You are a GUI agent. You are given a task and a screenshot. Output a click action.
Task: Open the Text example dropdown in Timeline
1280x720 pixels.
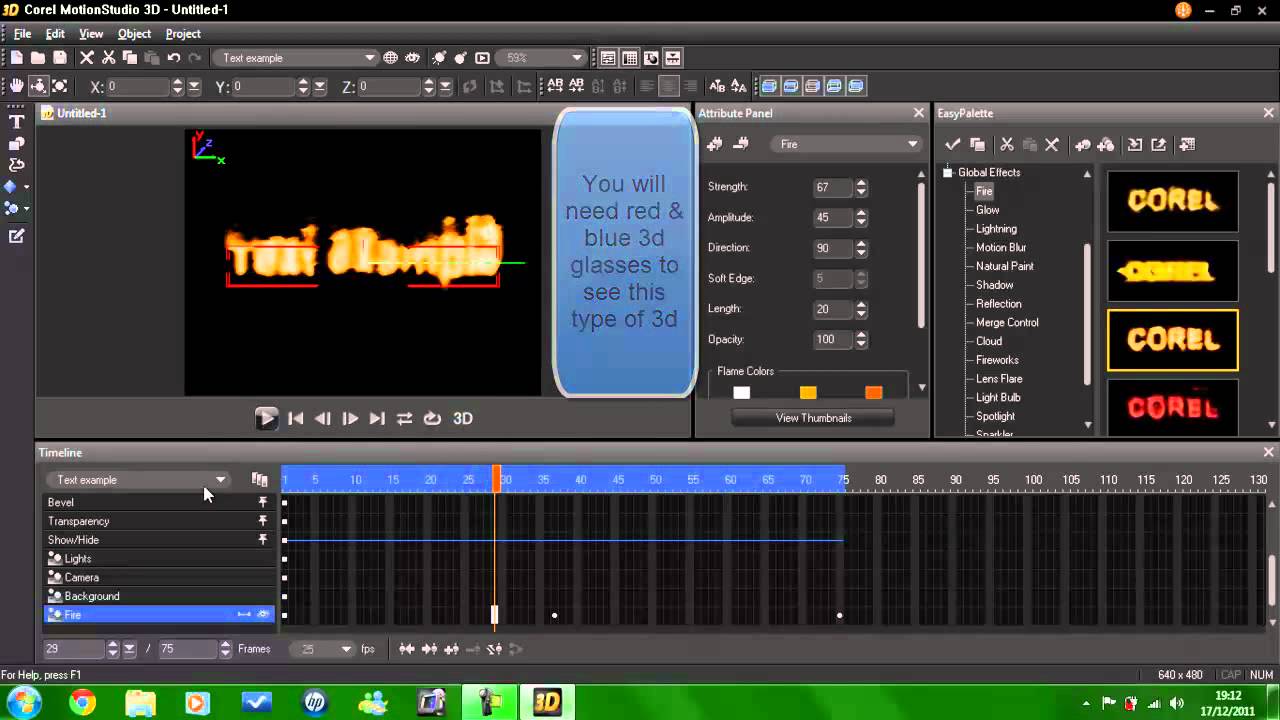138,480
